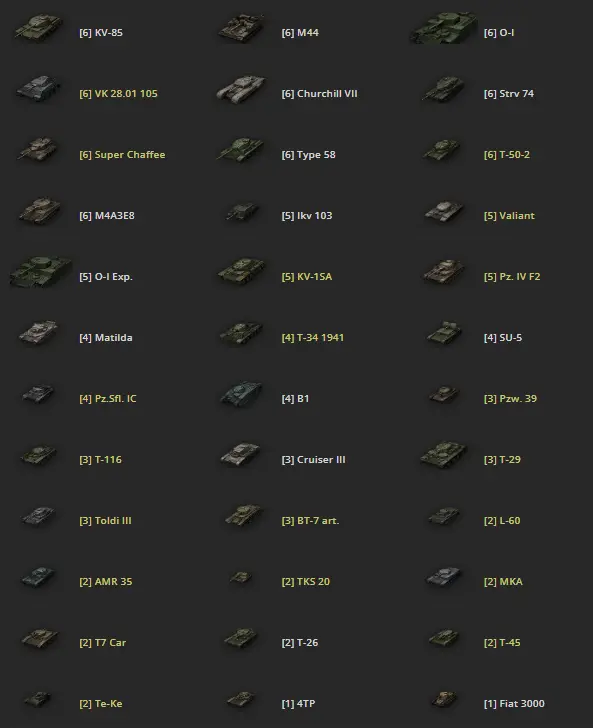Screen dimensions: 593x728
Task: Click the KV-1SA label
Action: pyautogui.click(x=306, y=277)
